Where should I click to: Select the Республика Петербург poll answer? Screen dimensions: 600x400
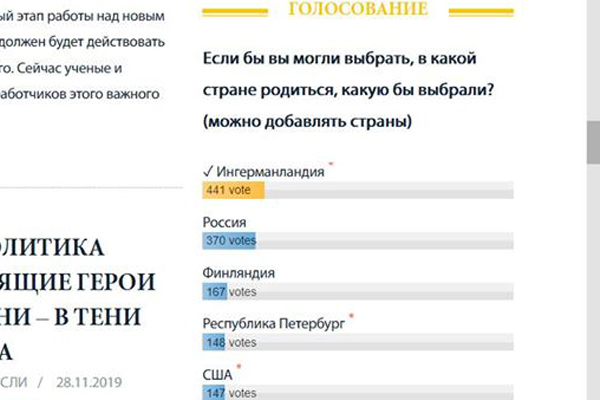274,324
